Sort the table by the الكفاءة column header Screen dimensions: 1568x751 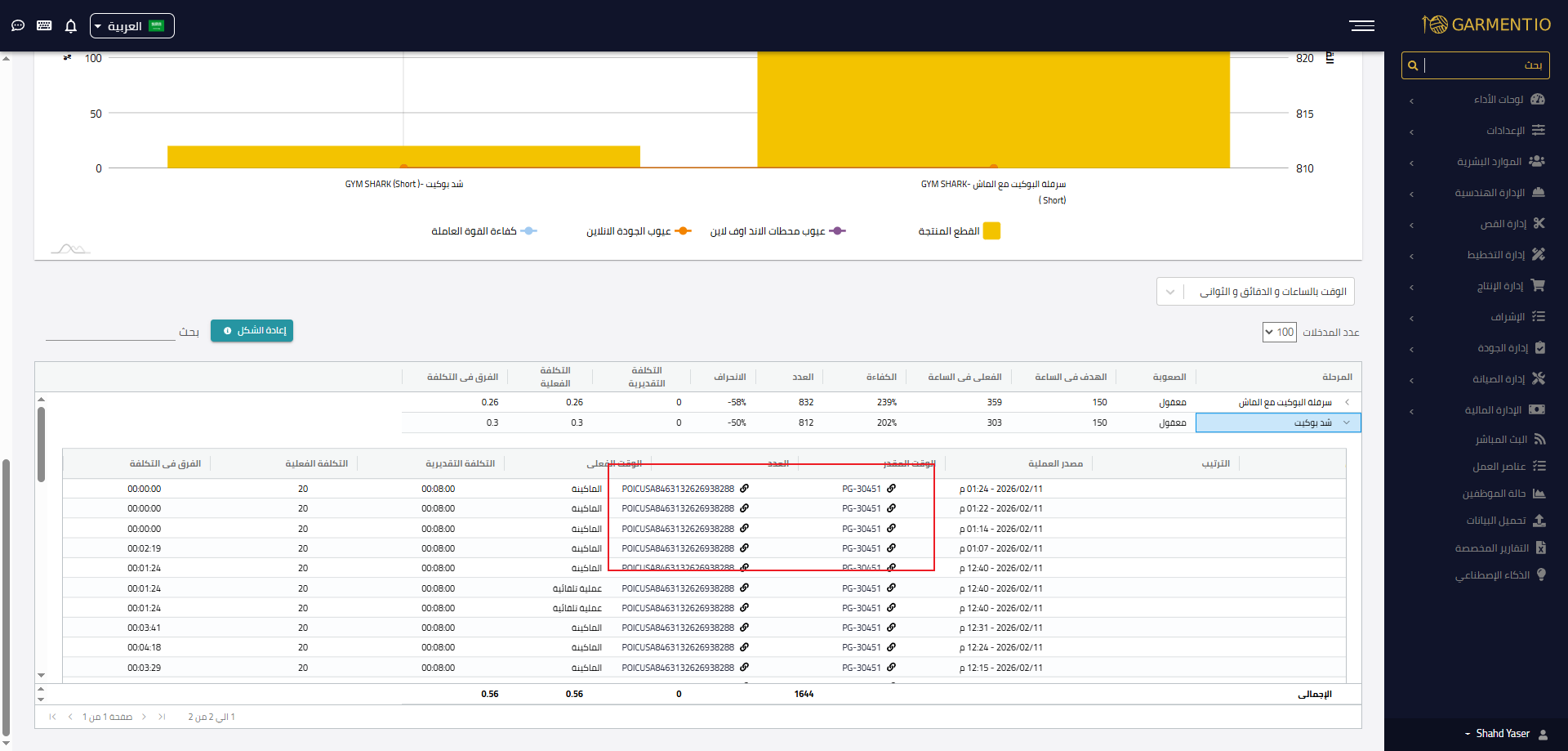[x=881, y=377]
